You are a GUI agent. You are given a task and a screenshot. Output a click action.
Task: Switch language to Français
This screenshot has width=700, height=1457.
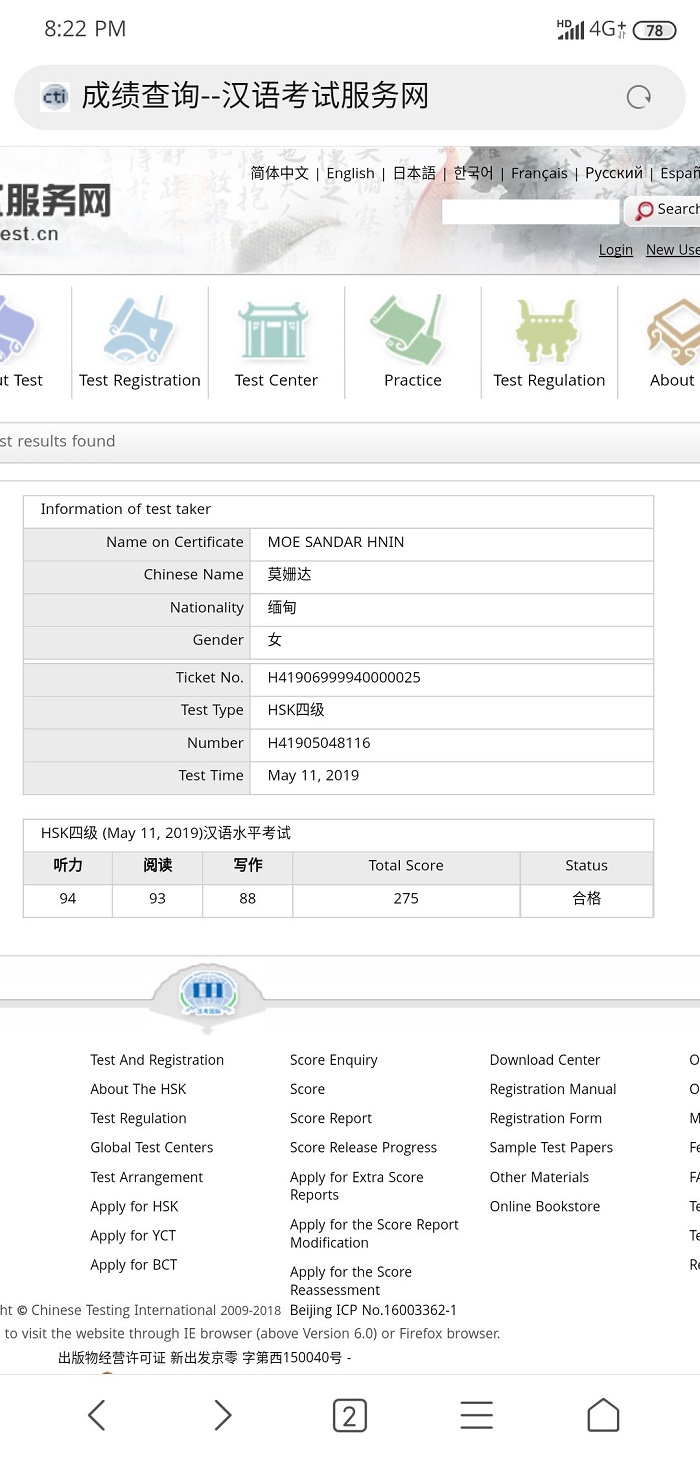[539, 173]
